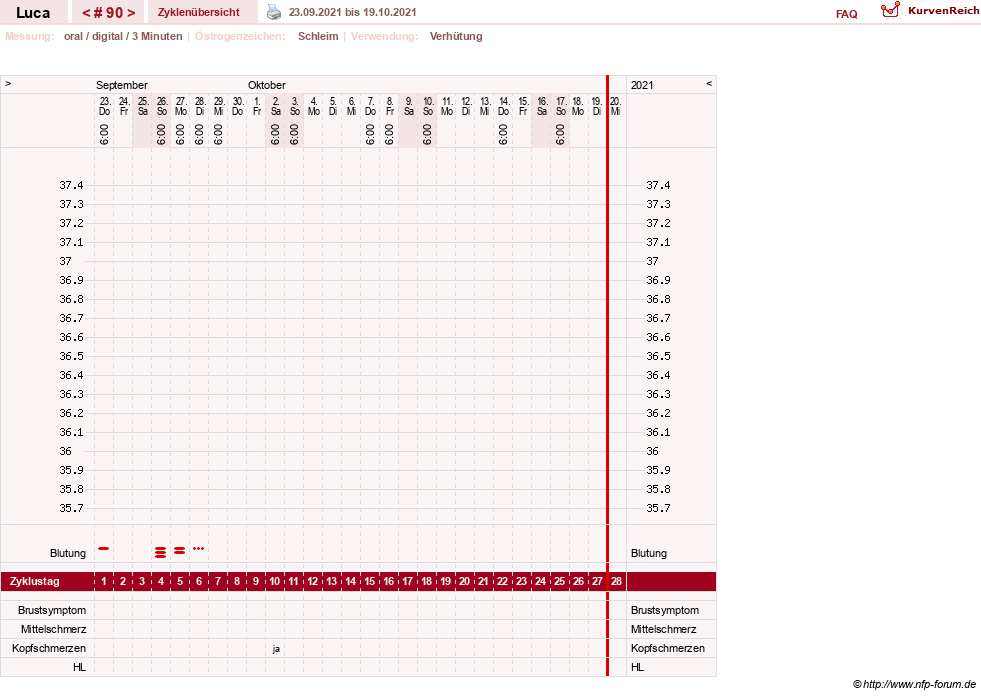The image size is (981, 696).
Task: Click the left HL row label
Action: (79, 667)
